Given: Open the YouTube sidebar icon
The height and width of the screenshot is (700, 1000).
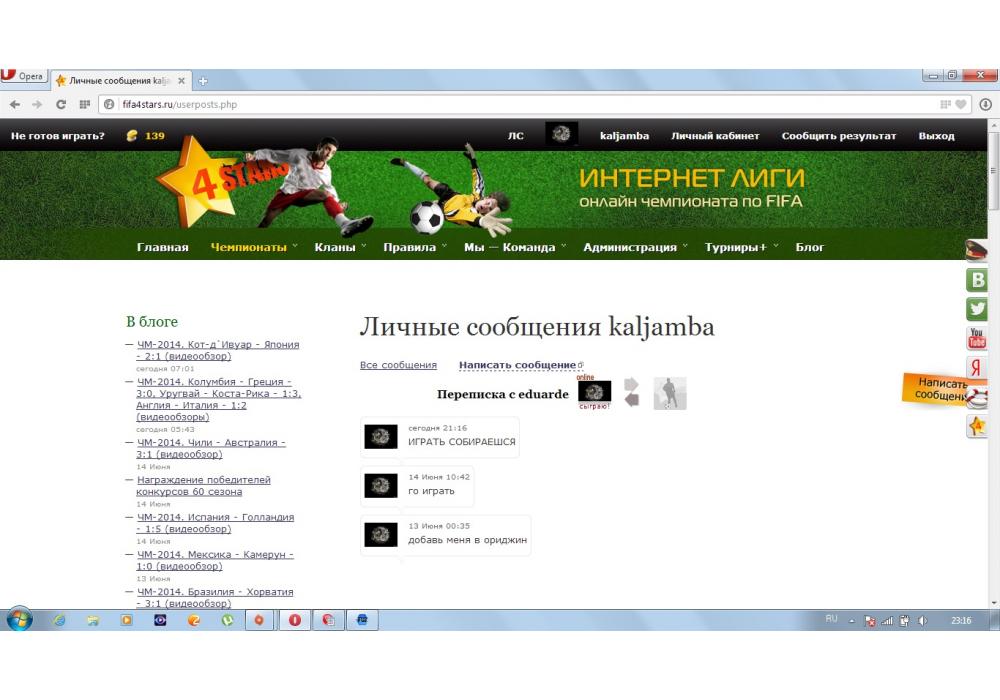Looking at the screenshot, I should click(x=977, y=339).
